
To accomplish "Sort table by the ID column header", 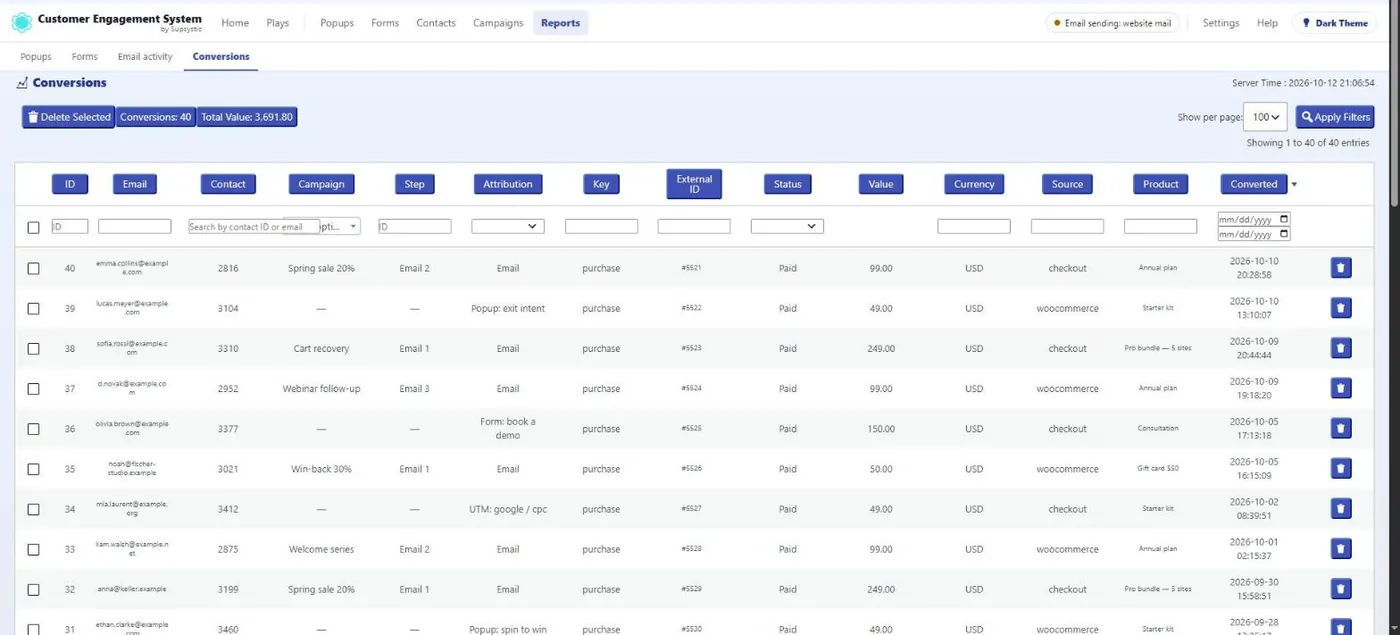I will point(70,184).
